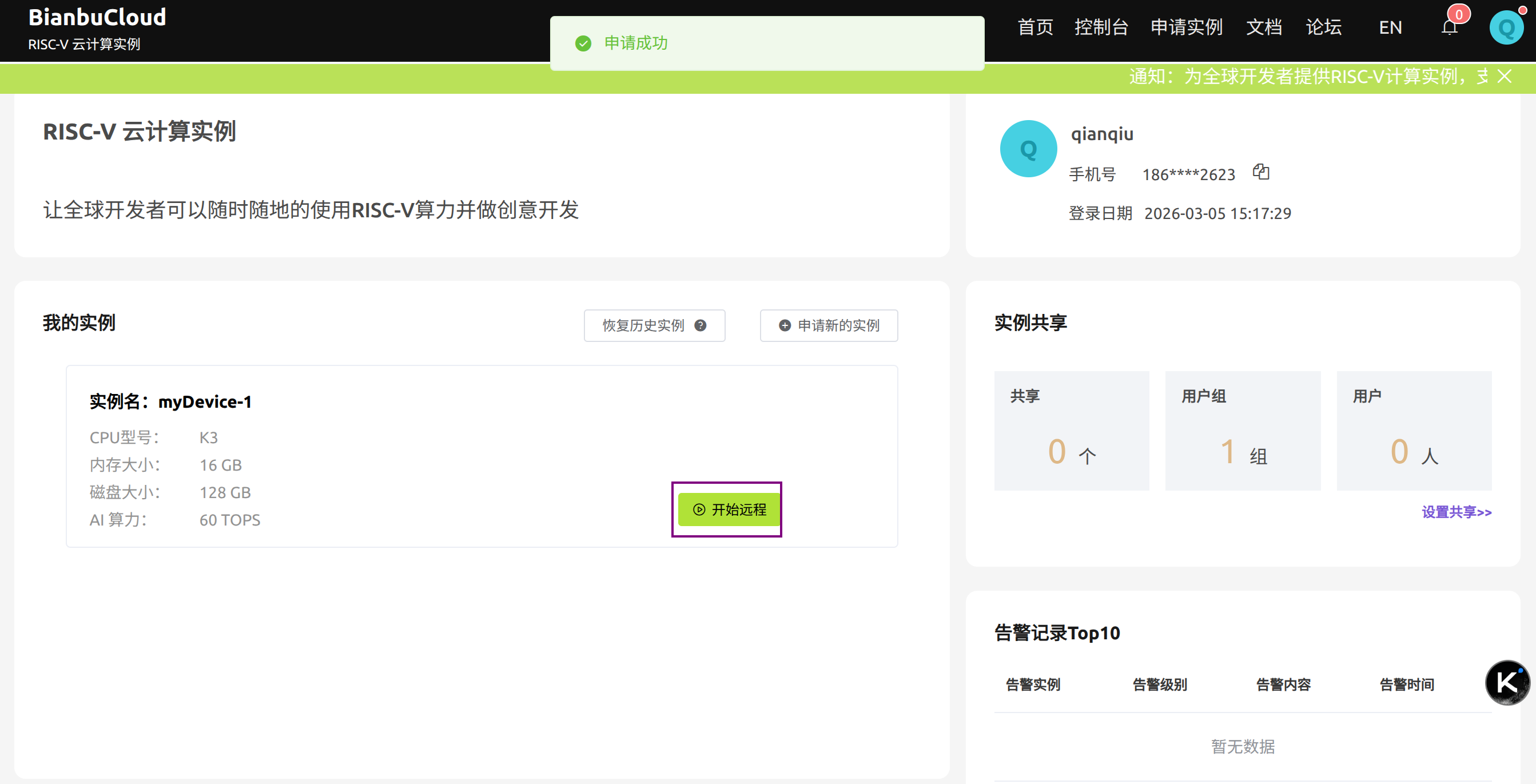
Task: Click the BianbuCloud logo
Action: coord(97,18)
